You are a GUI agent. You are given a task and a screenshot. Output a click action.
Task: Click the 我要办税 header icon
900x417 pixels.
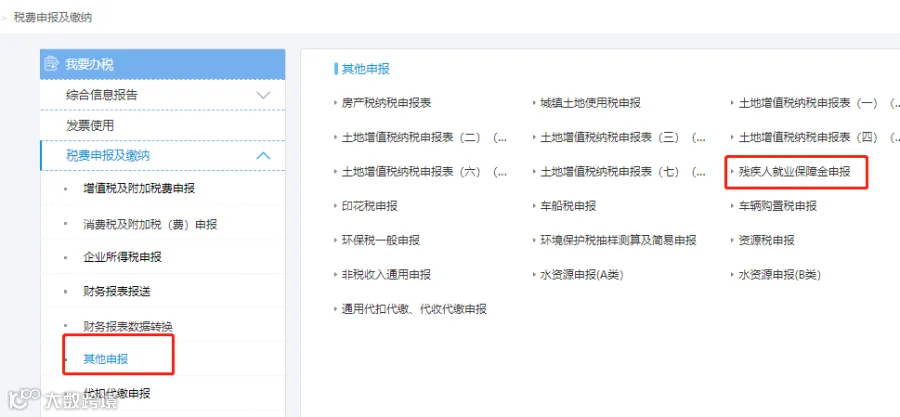pos(51,63)
